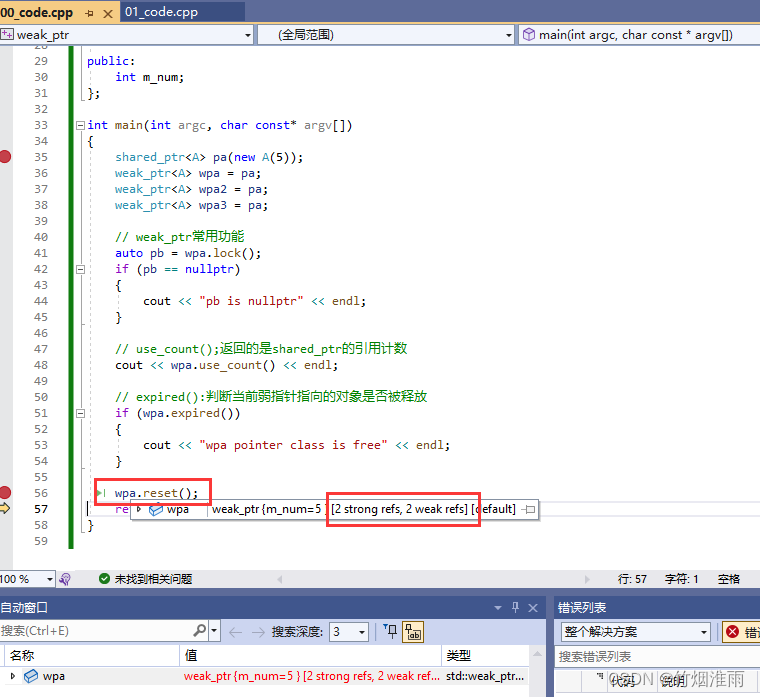Click the main function cube icon
Viewport: 760px width, 697px height.
tap(529, 35)
